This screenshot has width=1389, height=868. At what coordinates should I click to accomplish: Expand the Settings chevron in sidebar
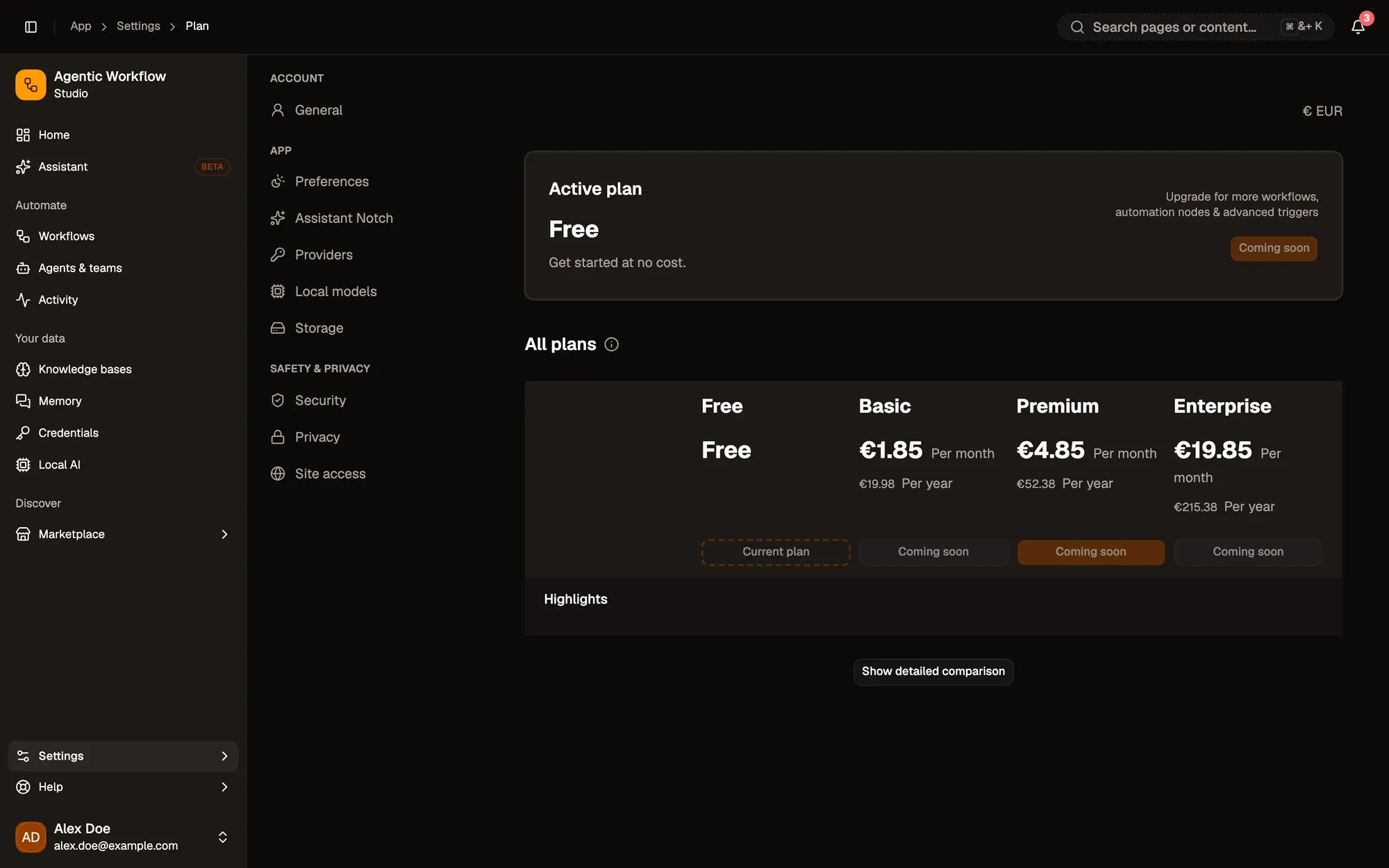tap(224, 756)
